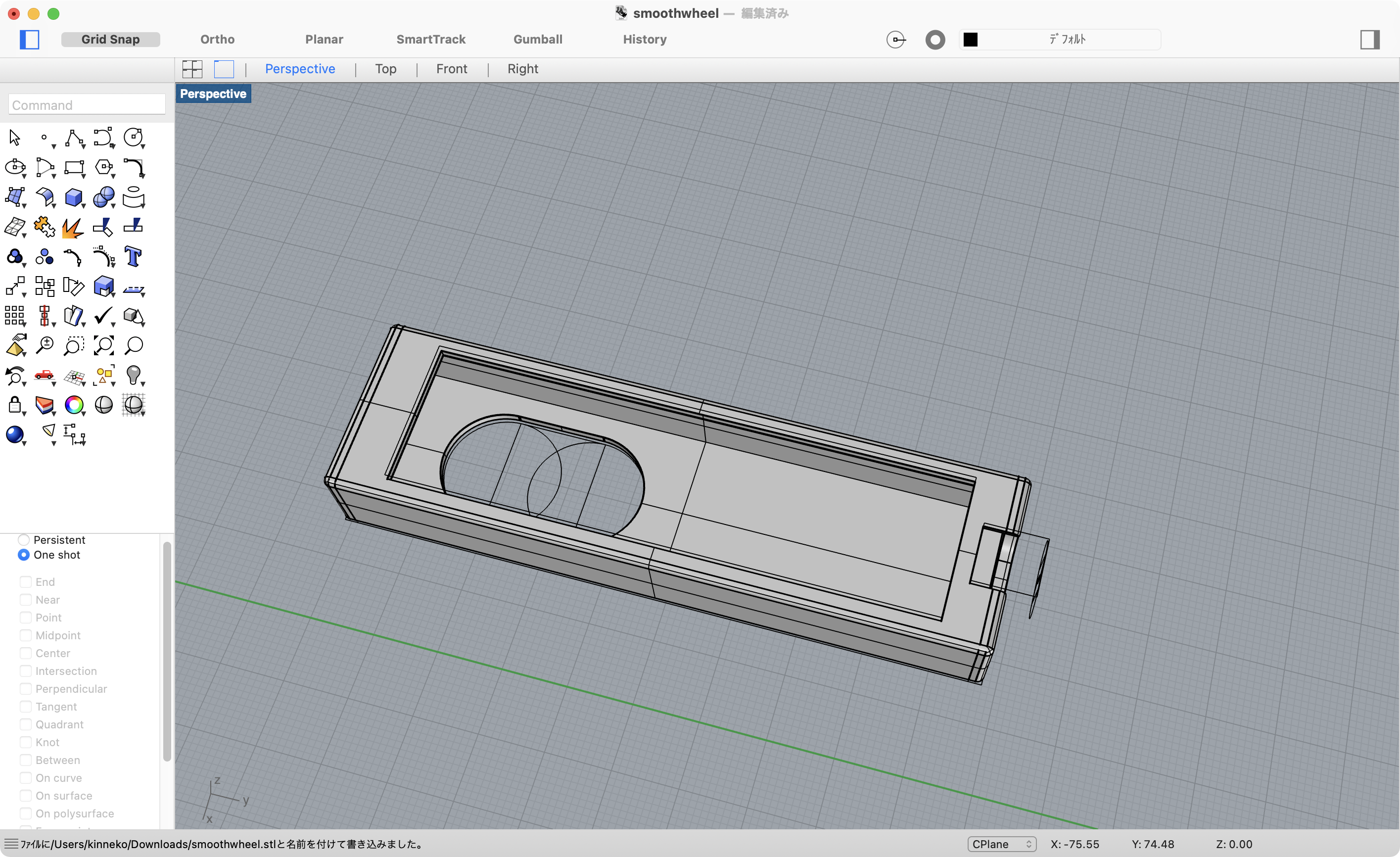Viewport: 1400px width, 857px height.
Task: Click the object snap panel scrollbar
Action: coord(167,651)
